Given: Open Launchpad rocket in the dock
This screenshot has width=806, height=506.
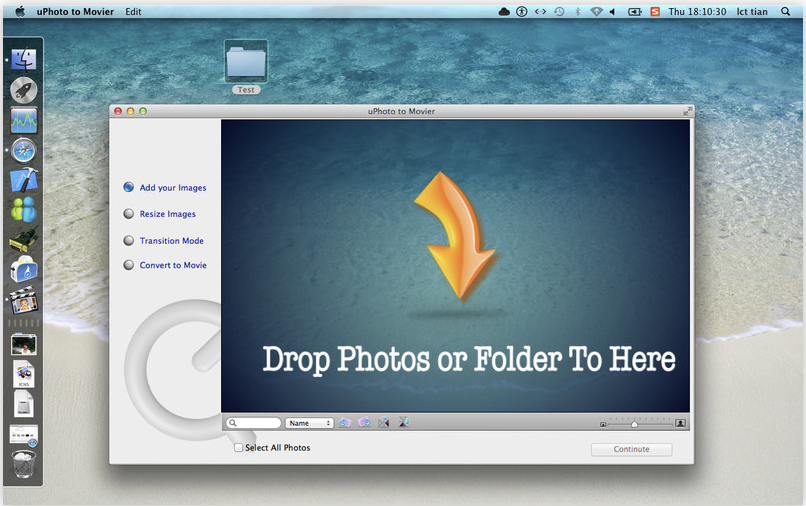Looking at the screenshot, I should [x=24, y=90].
